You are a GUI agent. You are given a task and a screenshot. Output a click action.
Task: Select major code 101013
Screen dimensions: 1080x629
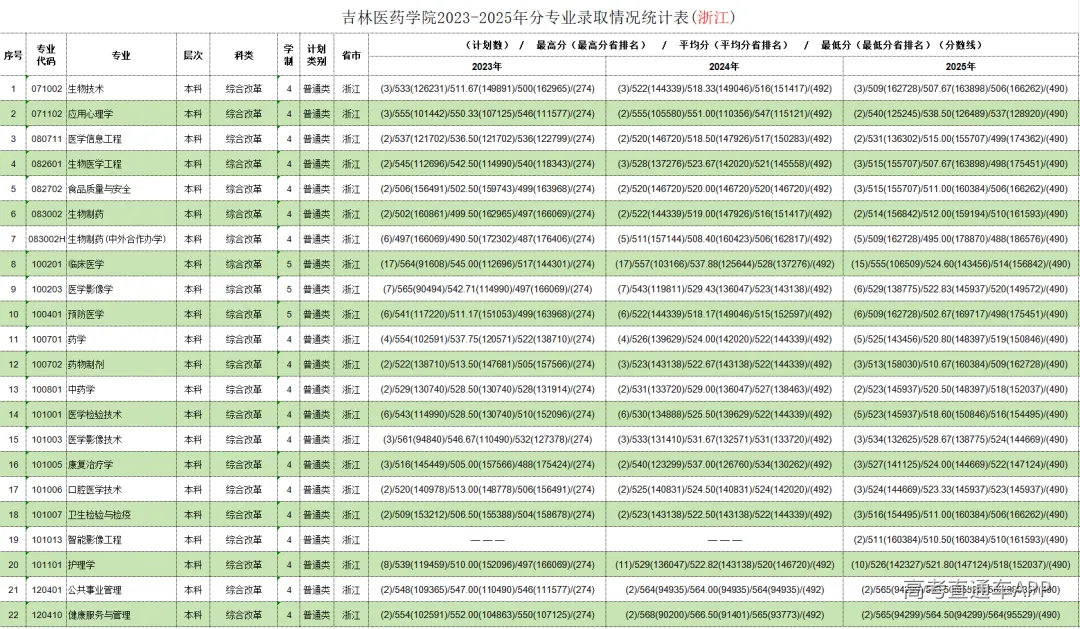point(46,539)
